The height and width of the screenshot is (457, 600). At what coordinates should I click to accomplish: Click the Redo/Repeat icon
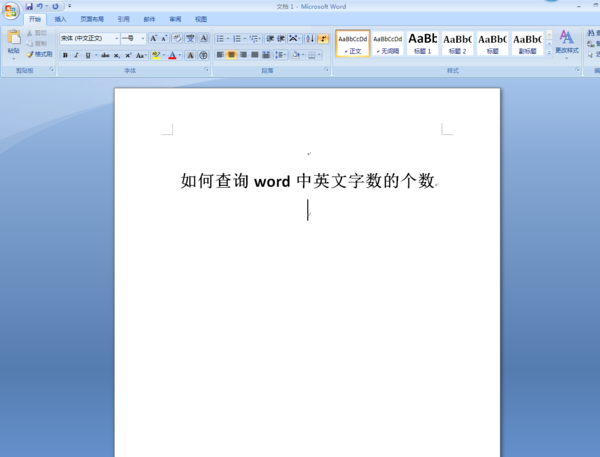coord(55,6)
